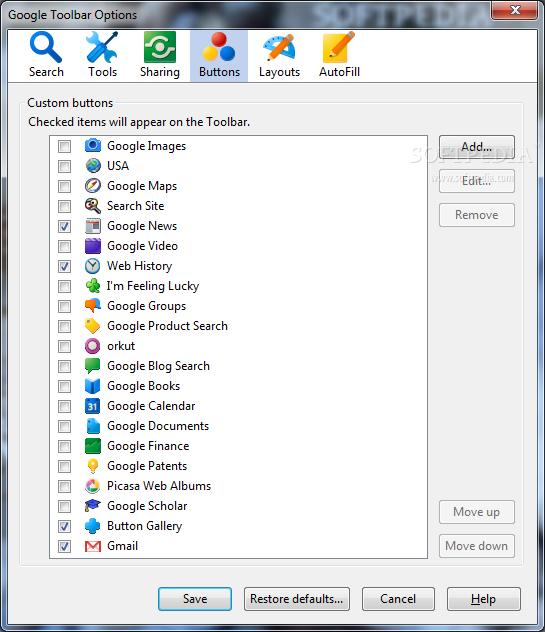Switch to the Search tab

[46, 56]
